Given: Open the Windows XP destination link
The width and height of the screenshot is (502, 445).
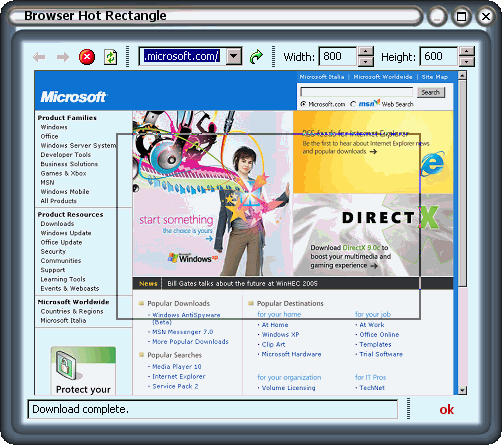Looking at the screenshot, I should [280, 334].
